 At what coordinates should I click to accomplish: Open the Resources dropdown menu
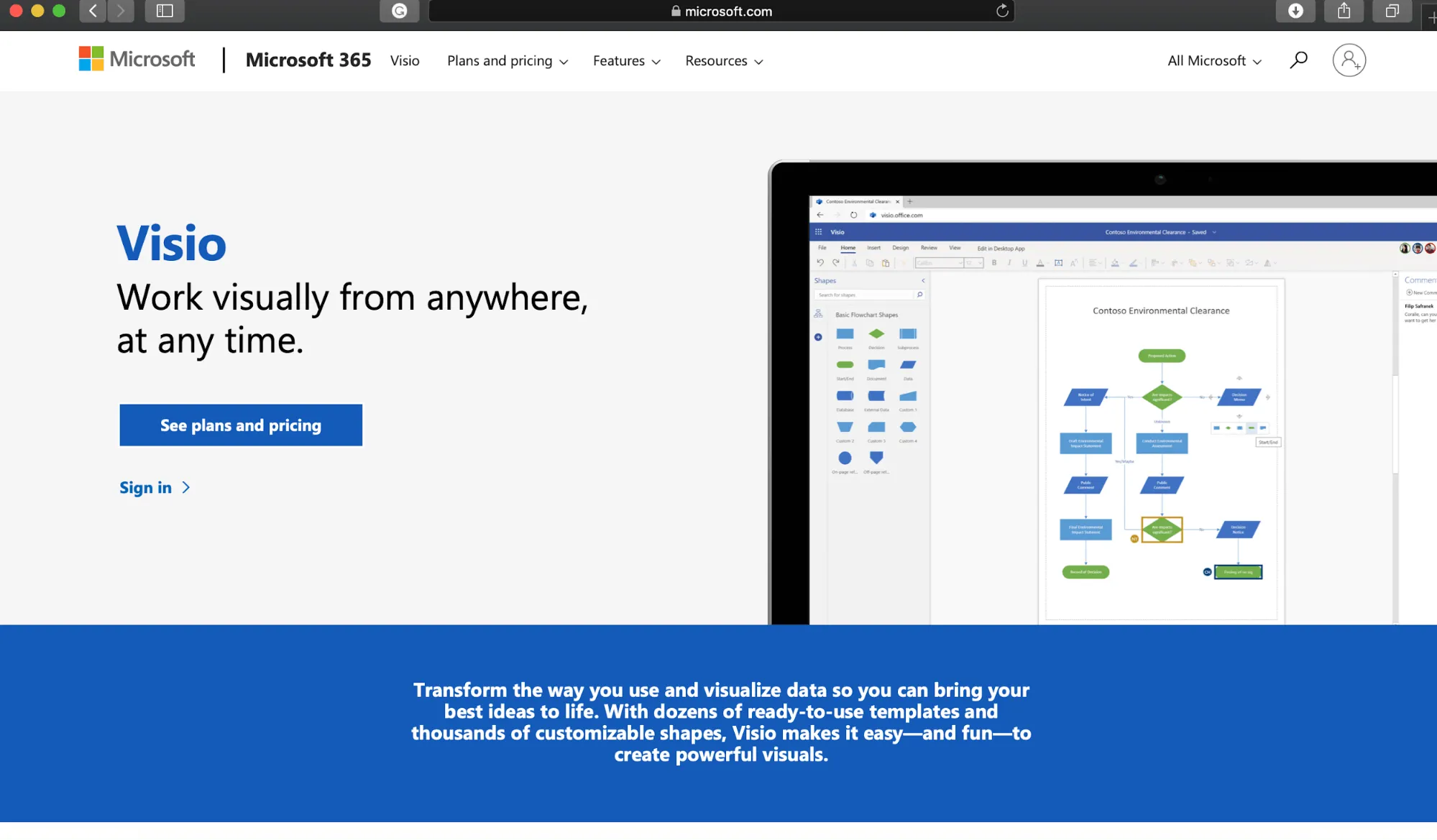tap(724, 61)
